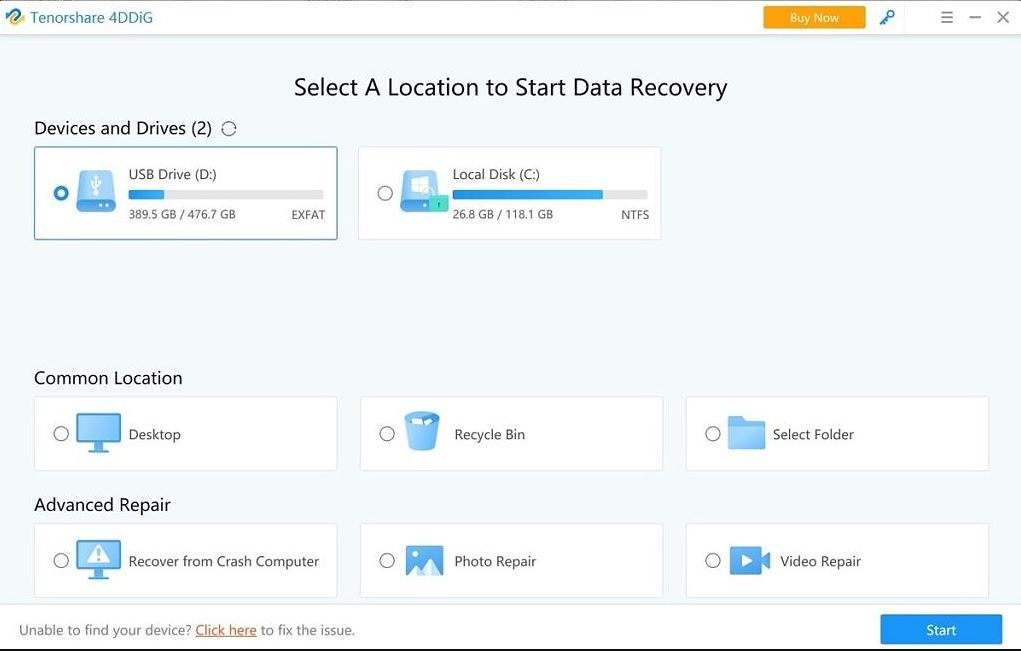Select the Video Repair radio button

tap(713, 561)
